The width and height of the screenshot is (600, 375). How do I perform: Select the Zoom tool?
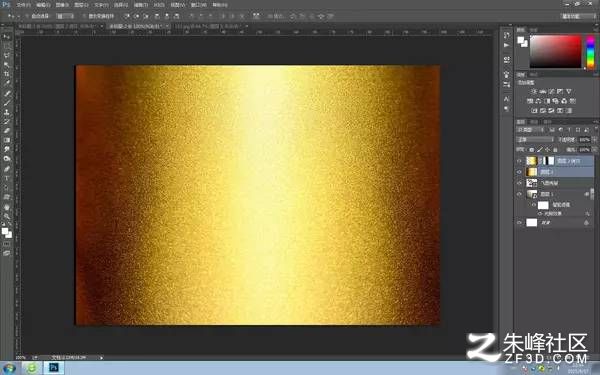pos(7,216)
